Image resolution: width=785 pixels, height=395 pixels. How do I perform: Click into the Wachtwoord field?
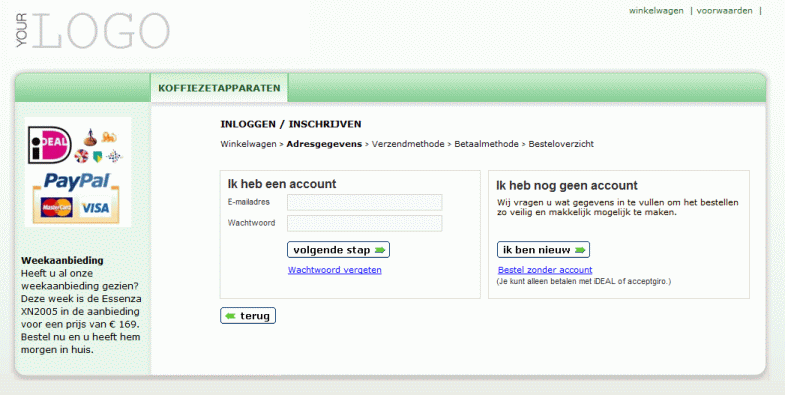[364, 223]
